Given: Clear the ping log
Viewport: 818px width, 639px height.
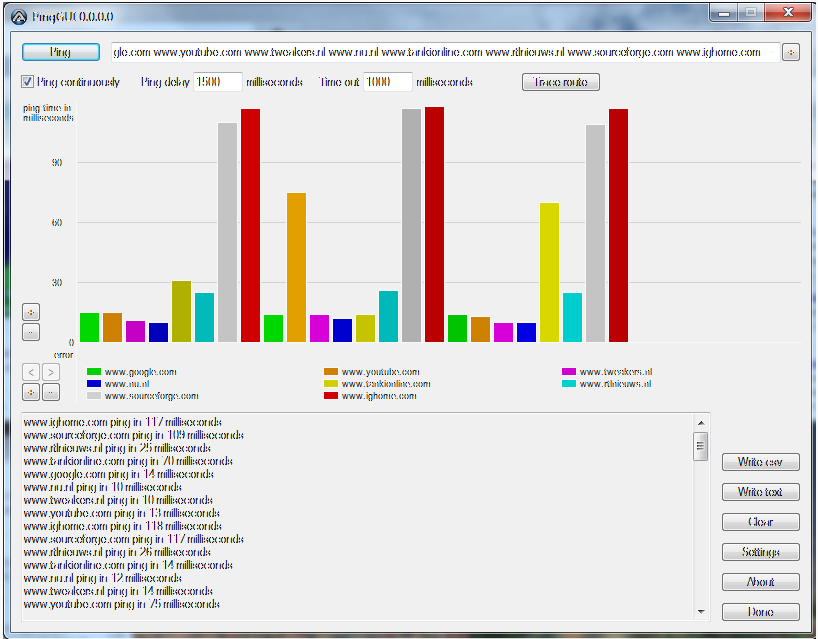Looking at the screenshot, I should [761, 522].
